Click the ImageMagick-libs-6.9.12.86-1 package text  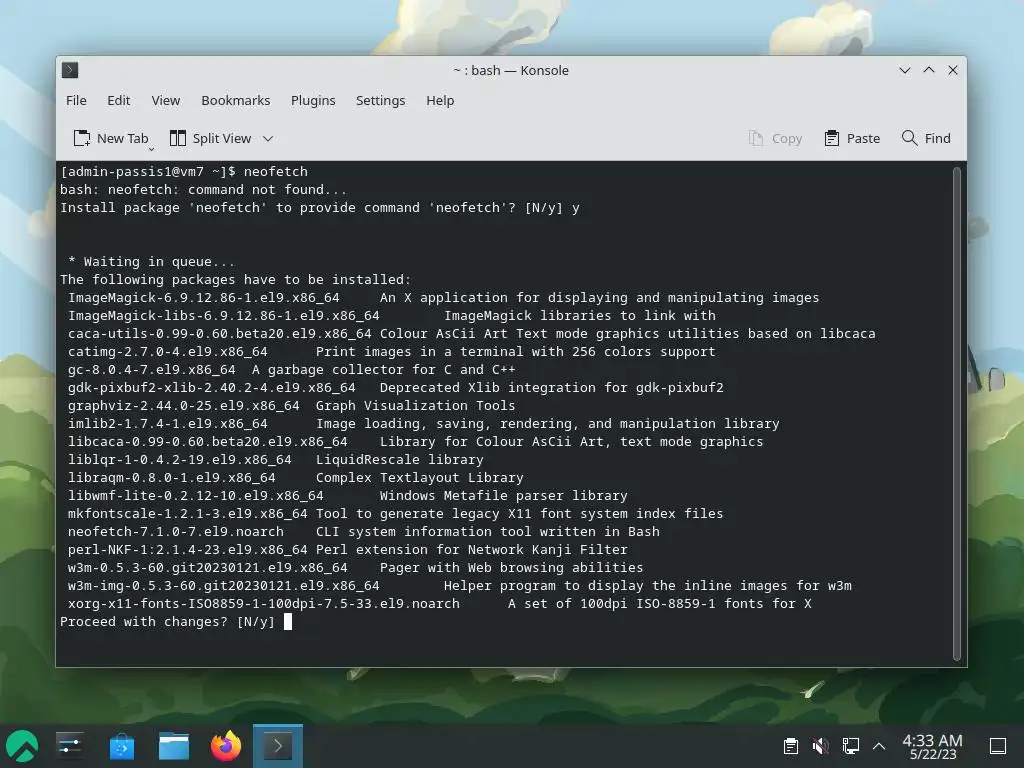[x=223, y=316]
